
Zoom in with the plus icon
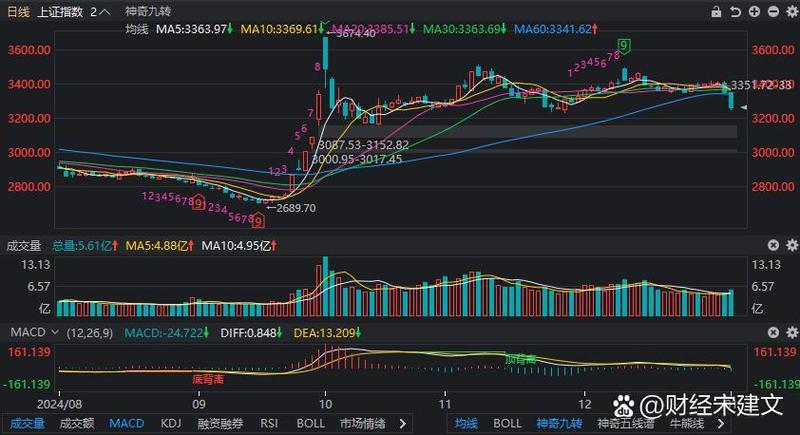(x=753, y=12)
